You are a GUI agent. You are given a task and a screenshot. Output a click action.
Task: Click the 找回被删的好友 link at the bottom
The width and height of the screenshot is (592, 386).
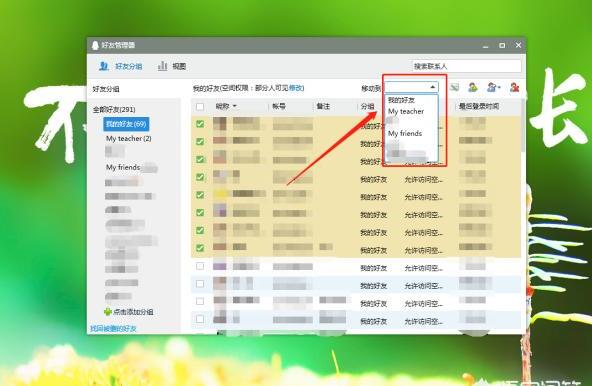tap(113, 329)
